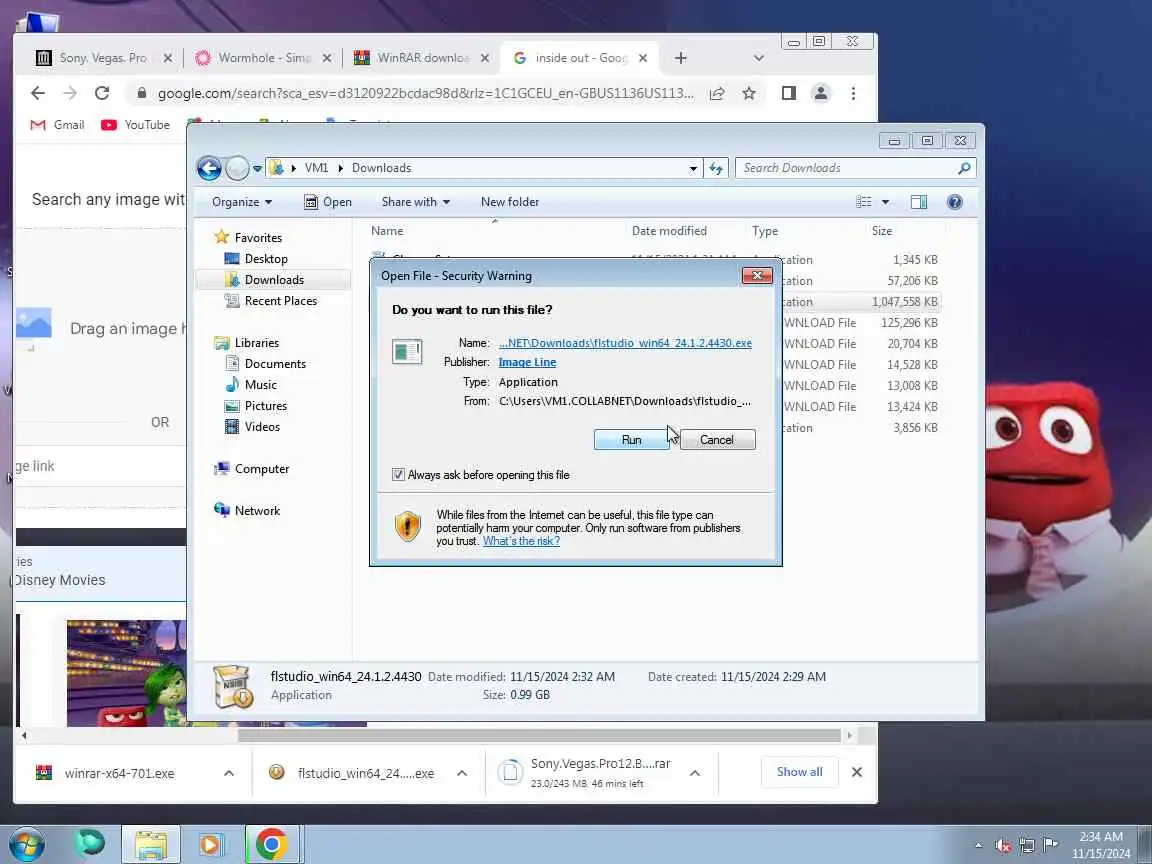Open a new Chrome tab with plus button
The height and width of the screenshot is (864, 1152).
[680, 58]
